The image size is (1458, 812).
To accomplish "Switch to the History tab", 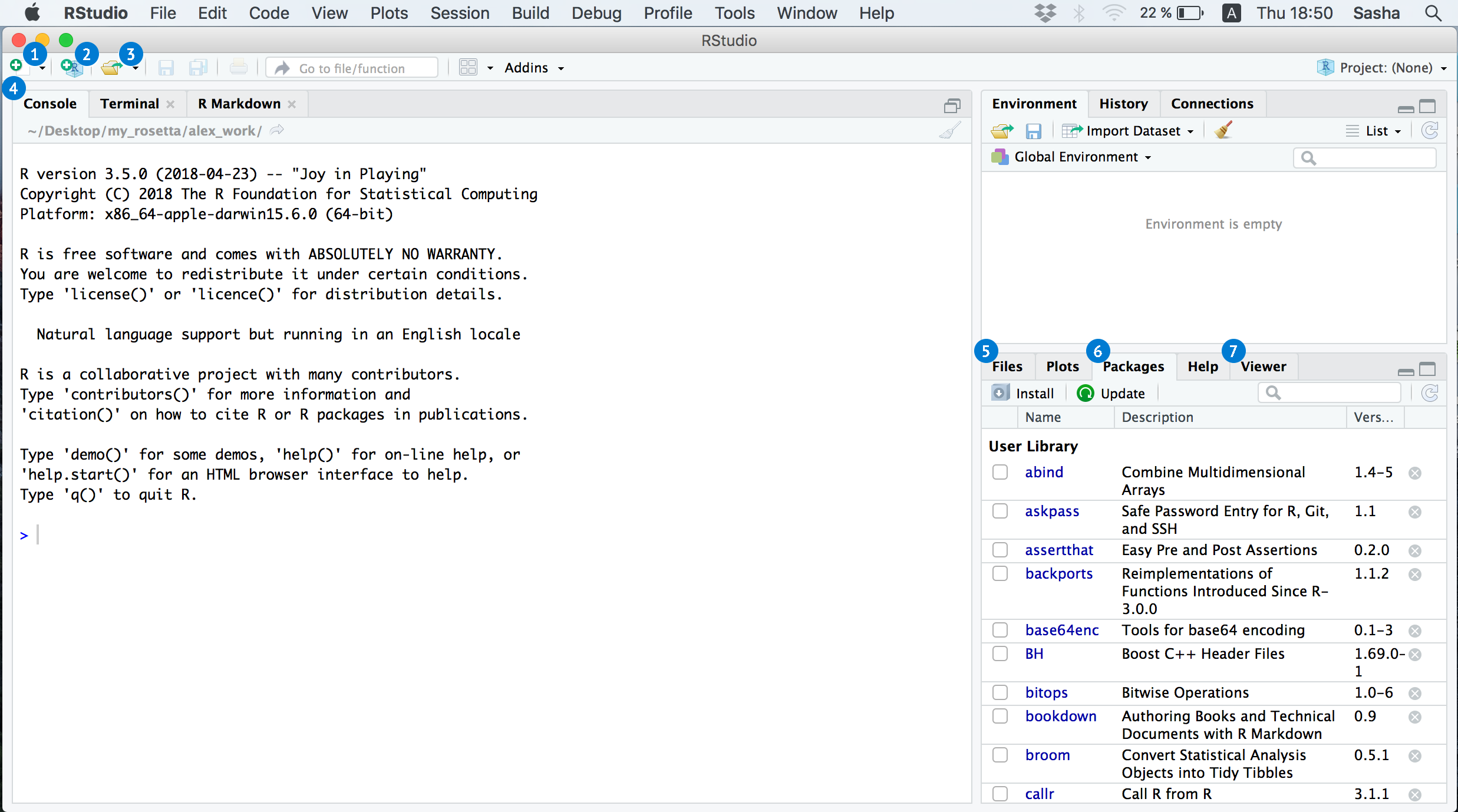I will [x=1123, y=104].
